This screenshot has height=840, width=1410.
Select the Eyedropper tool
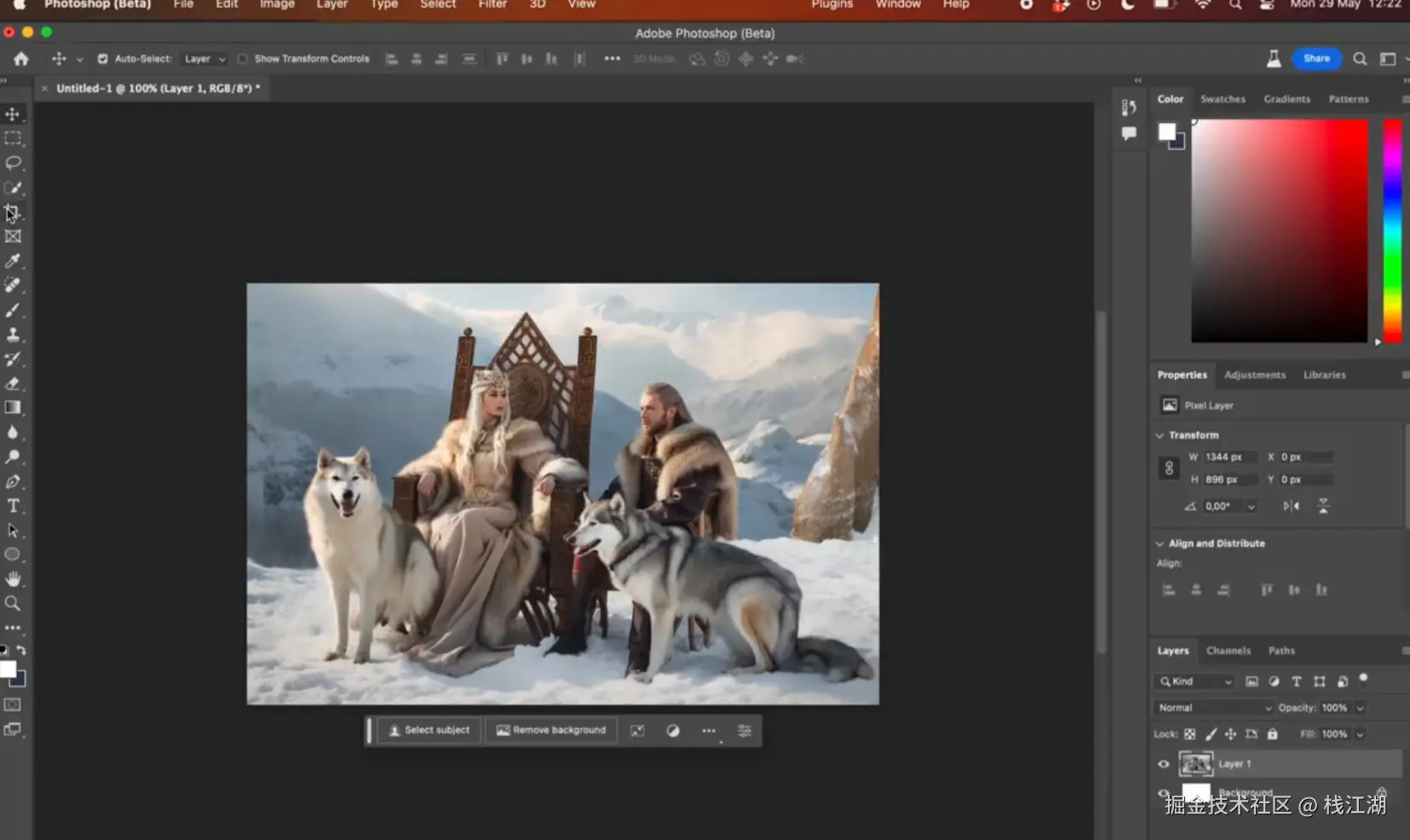click(13, 261)
